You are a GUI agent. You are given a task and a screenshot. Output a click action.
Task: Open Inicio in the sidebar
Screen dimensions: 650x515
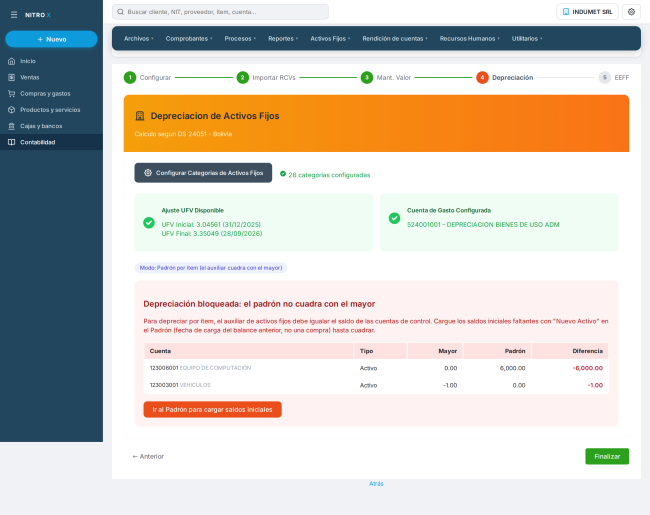click(51, 61)
